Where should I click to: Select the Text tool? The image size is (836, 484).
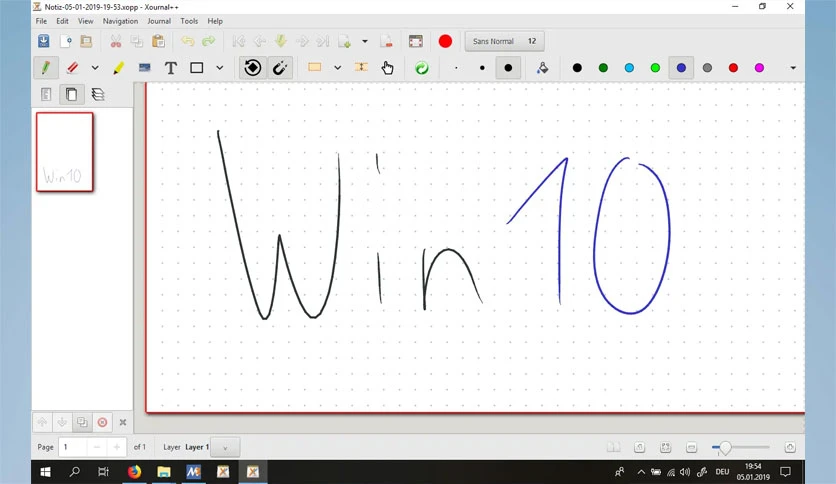coord(171,68)
